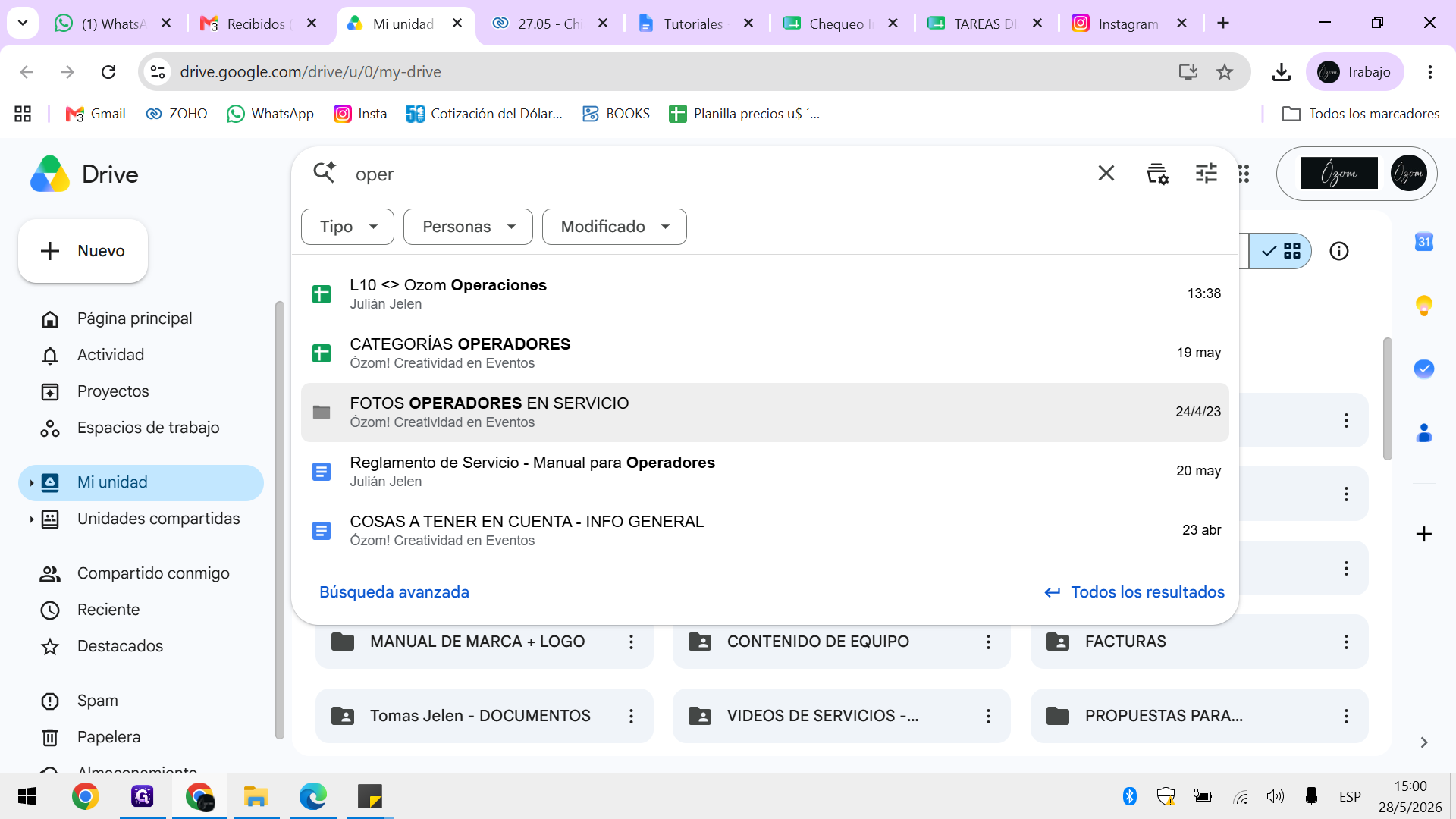1456x819 pixels.
Task: Open more options for PROPUESTAS PARA folder
Action: tap(1346, 716)
